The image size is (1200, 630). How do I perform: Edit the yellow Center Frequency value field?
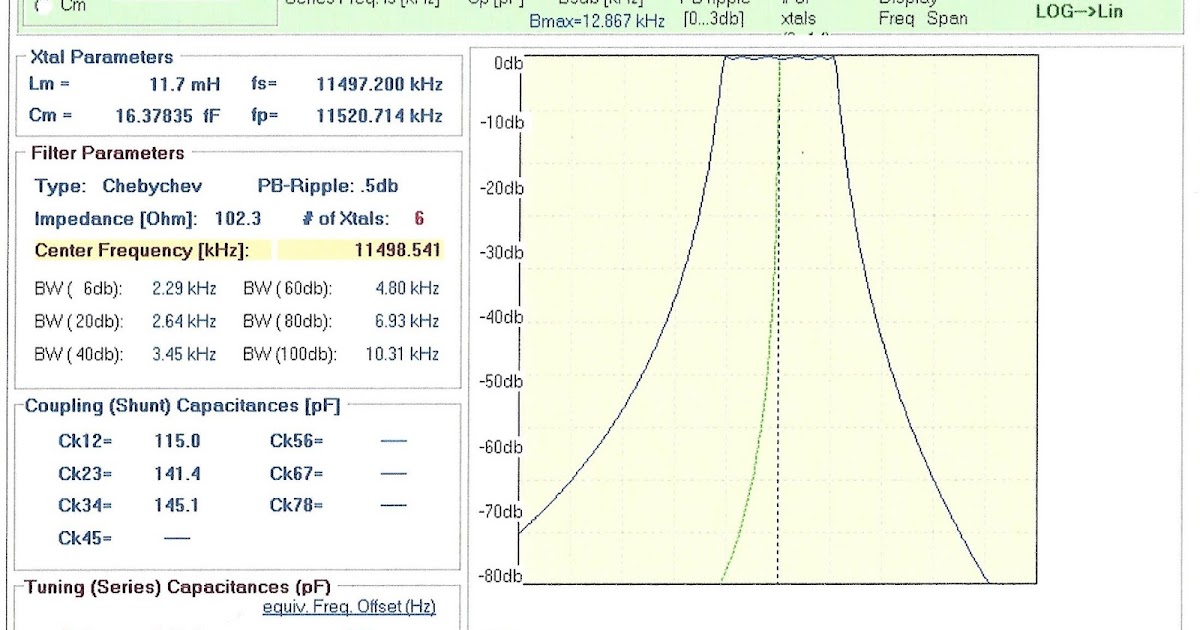point(400,248)
